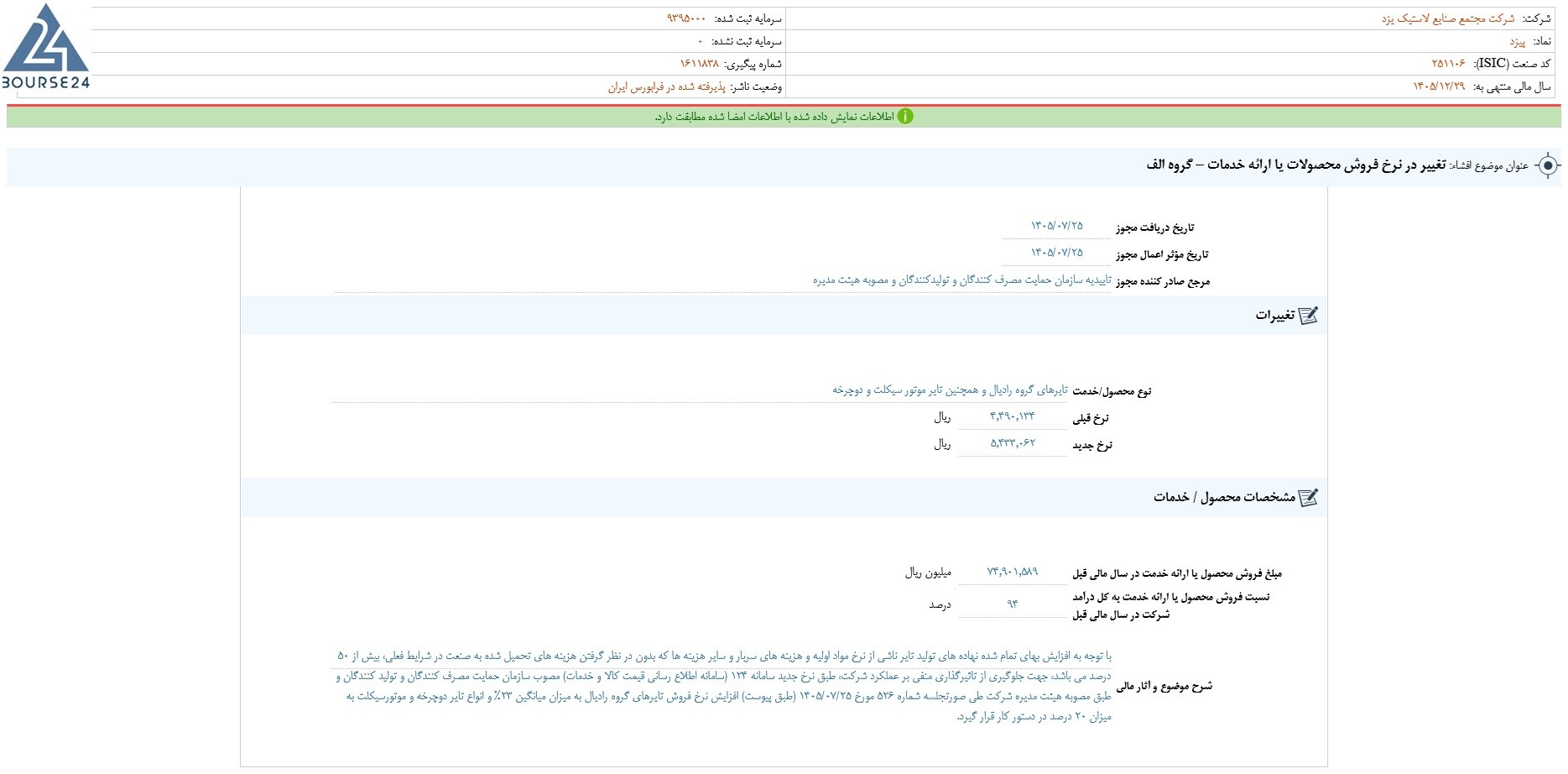Image resolution: width=1568 pixels, height=774 pixels.
Task: Click the permit issuing authority text
Action: click(961, 280)
